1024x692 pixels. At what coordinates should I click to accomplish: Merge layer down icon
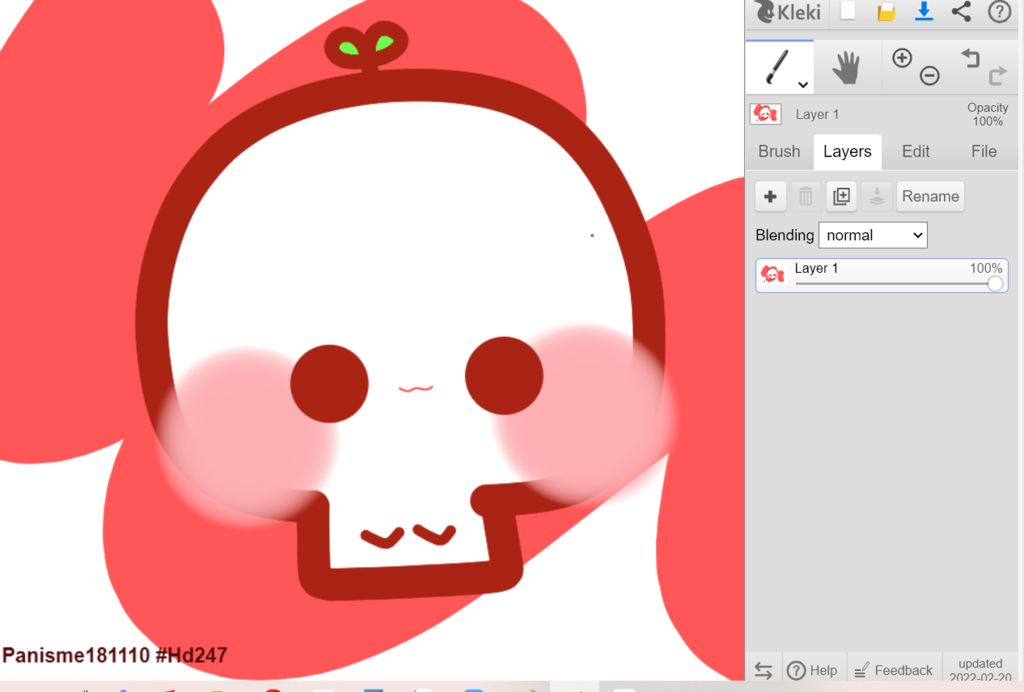point(877,197)
